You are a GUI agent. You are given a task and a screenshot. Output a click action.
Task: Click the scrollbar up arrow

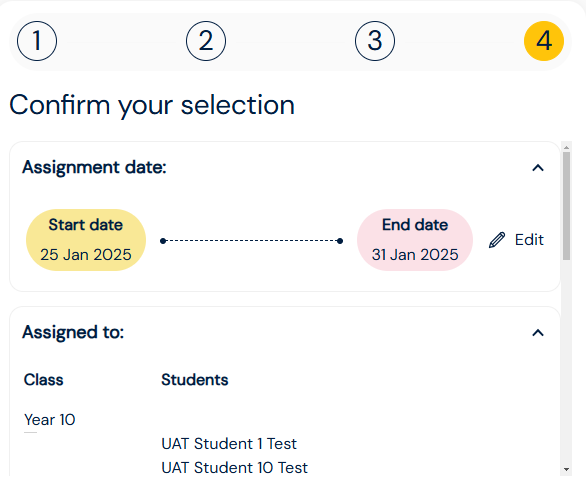point(566,147)
